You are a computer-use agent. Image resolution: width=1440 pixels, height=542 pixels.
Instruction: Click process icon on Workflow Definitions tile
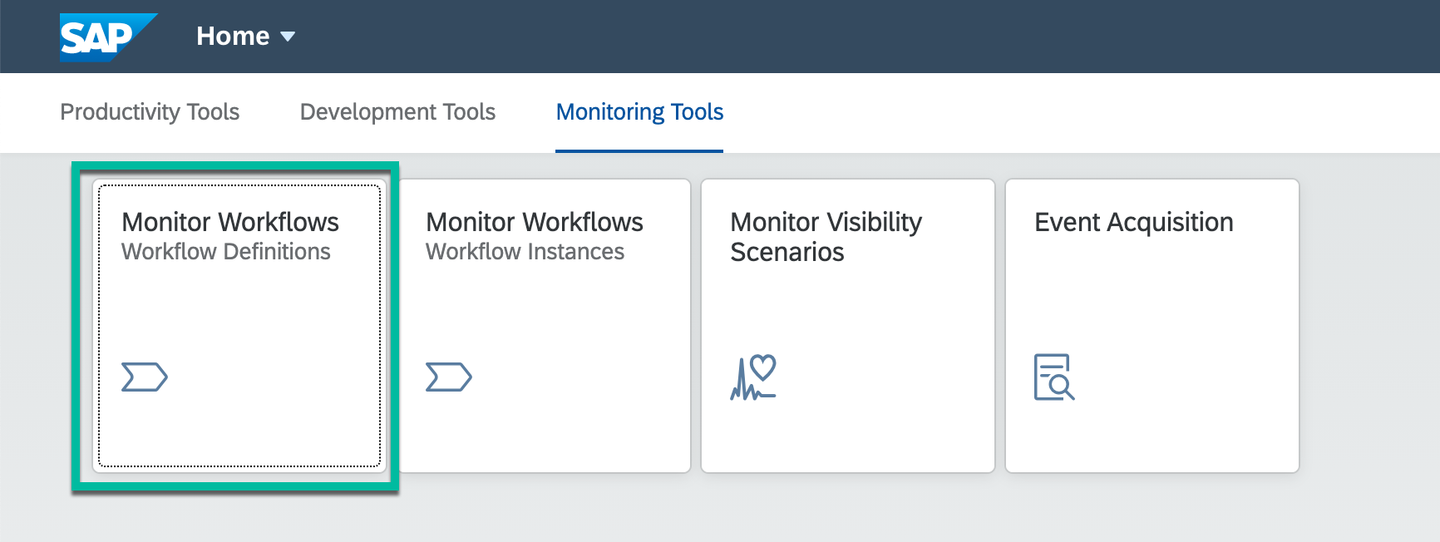pos(144,377)
